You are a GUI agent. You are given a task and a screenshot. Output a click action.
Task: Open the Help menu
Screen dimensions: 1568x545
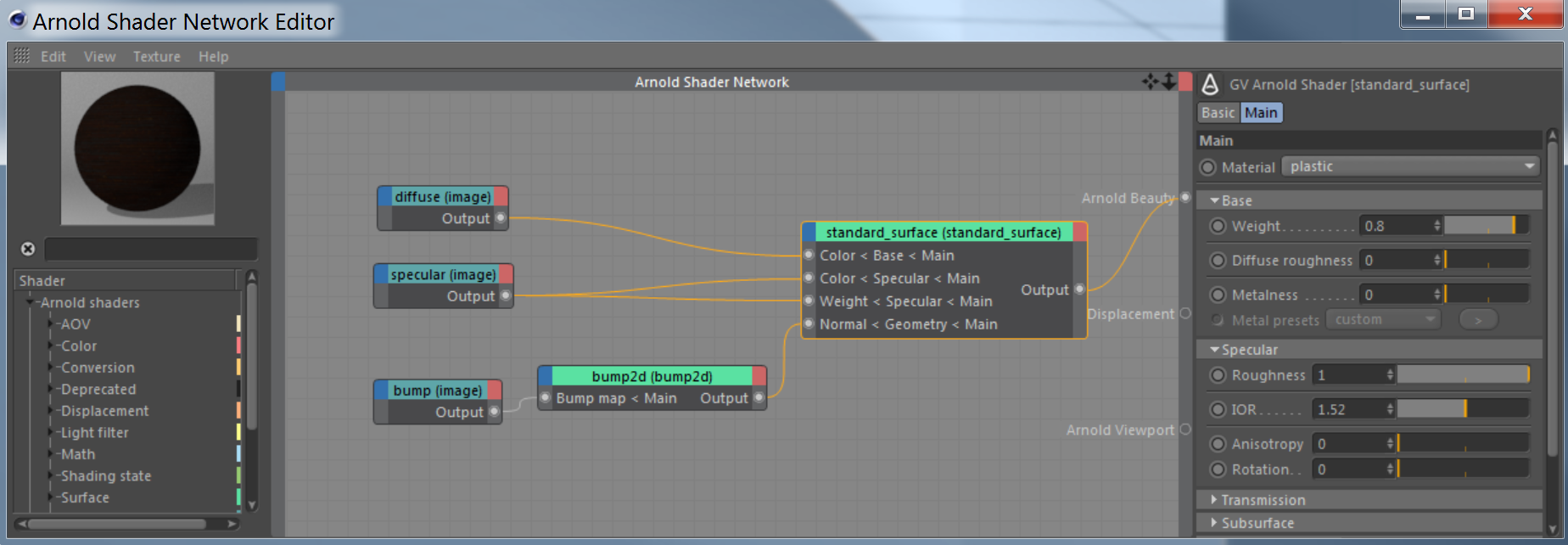click(x=214, y=56)
